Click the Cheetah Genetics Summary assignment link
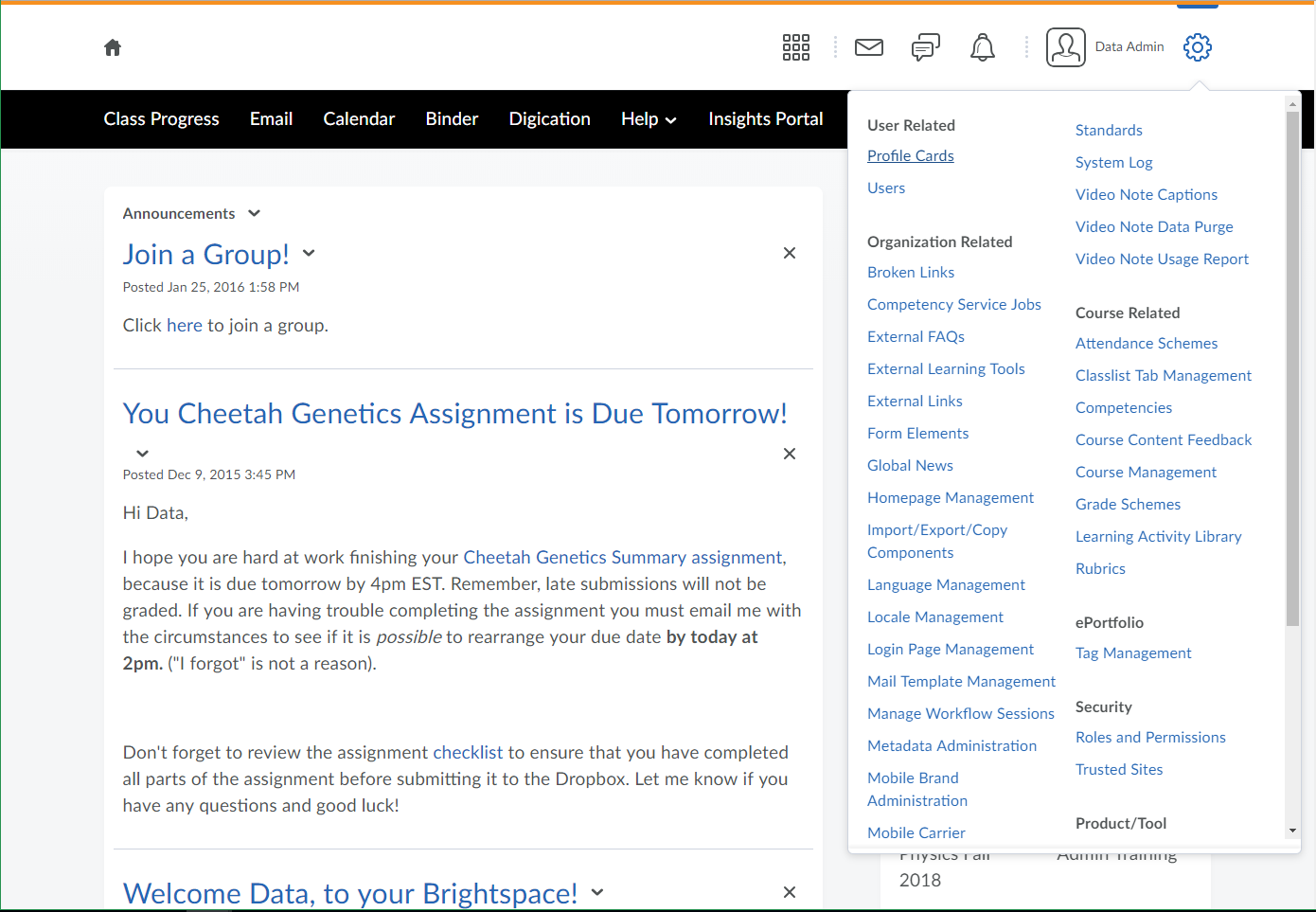This screenshot has height=912, width=1316. tap(622, 557)
